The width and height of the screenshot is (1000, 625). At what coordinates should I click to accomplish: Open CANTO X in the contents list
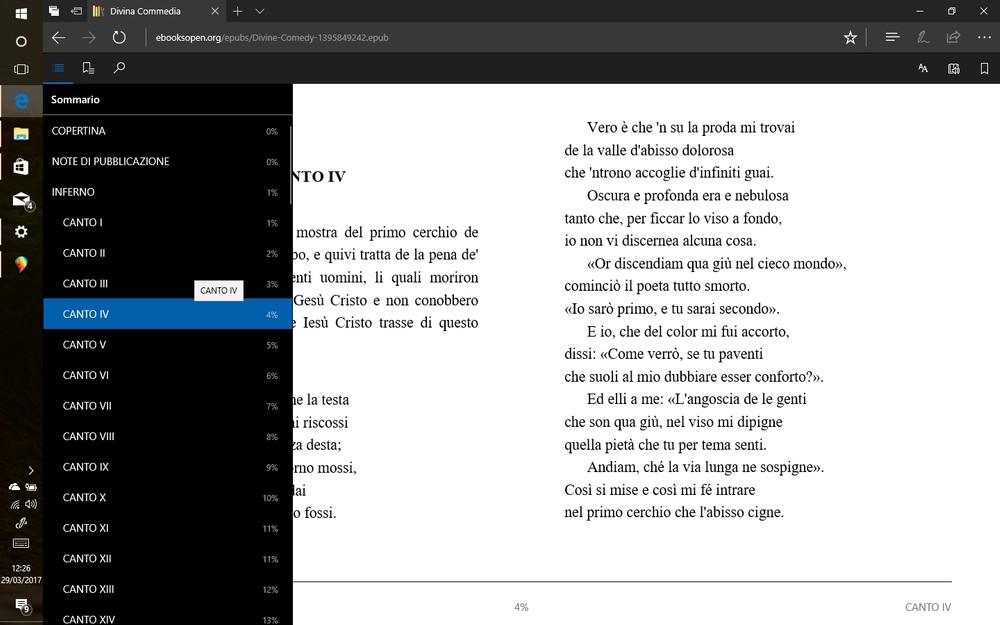(x=167, y=498)
